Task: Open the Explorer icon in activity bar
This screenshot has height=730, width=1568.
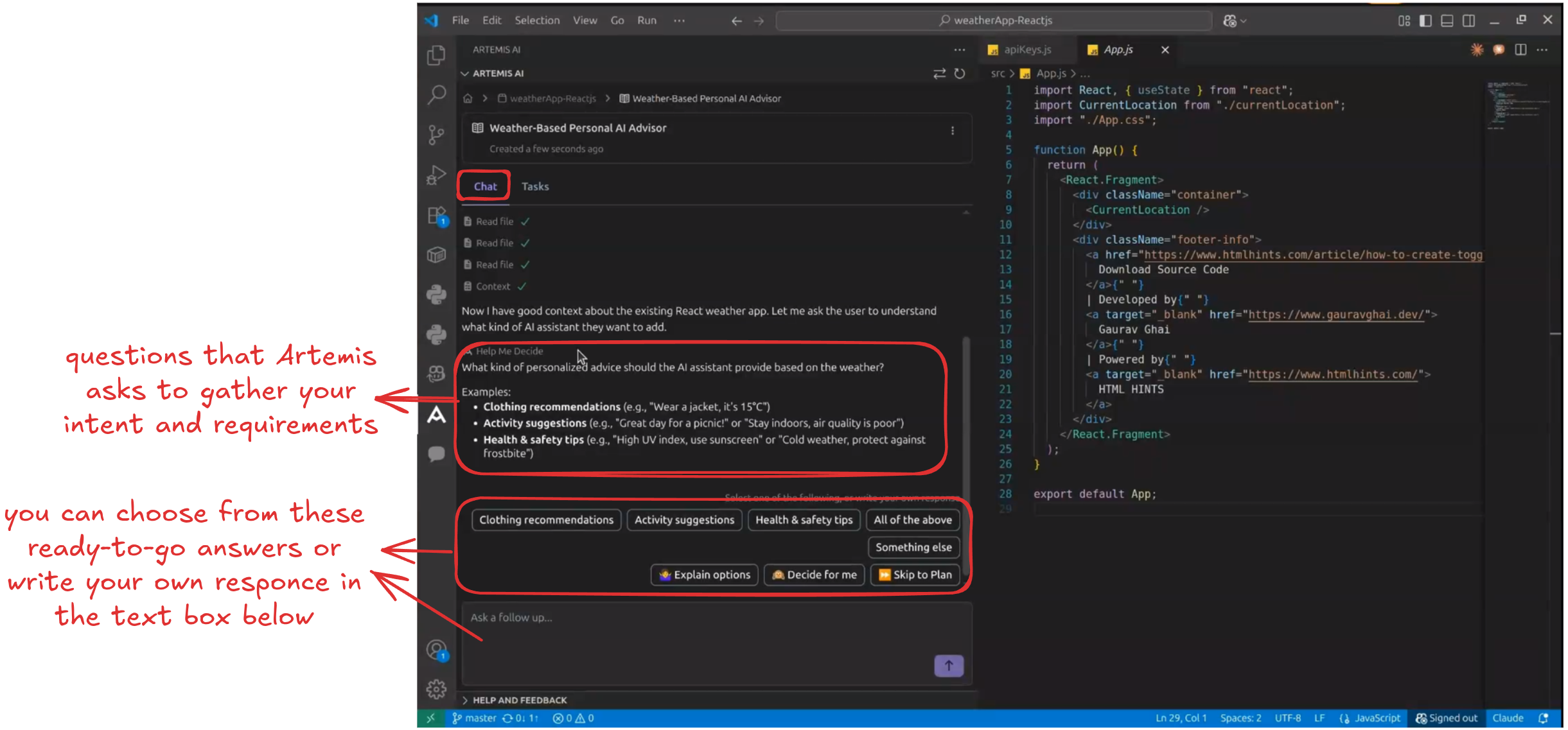Action: 436,55
